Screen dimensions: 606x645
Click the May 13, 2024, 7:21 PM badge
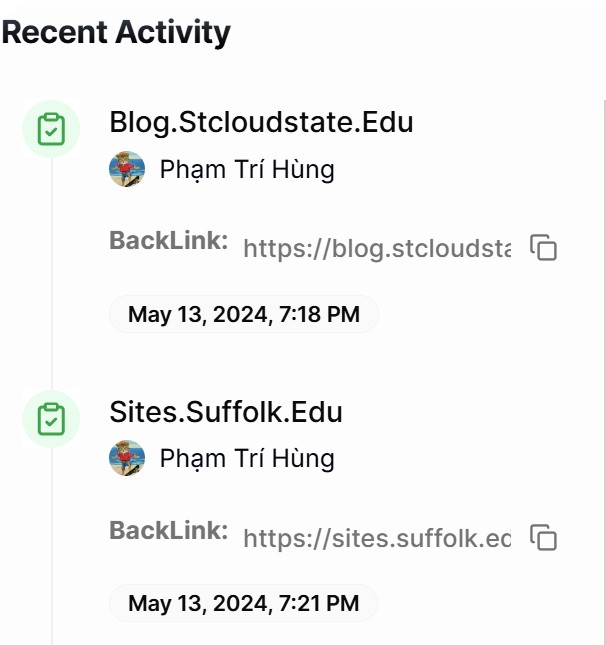click(x=244, y=603)
